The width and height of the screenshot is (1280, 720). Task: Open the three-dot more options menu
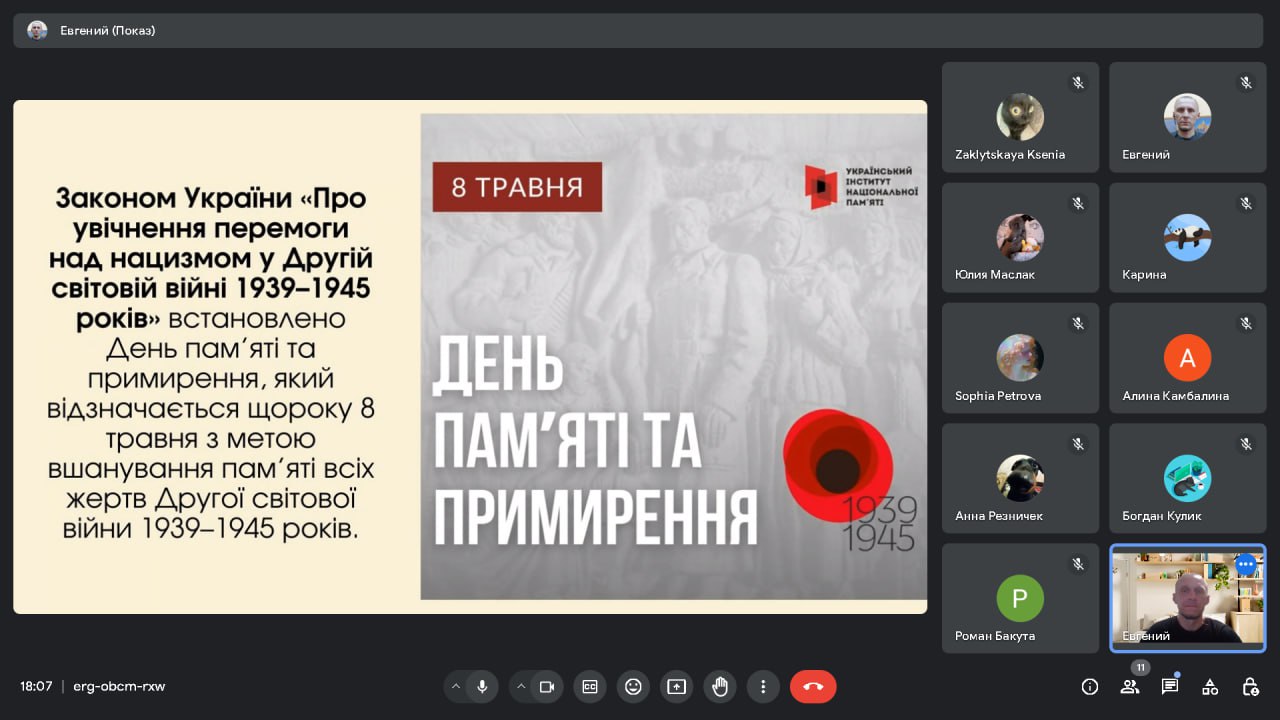tap(763, 687)
